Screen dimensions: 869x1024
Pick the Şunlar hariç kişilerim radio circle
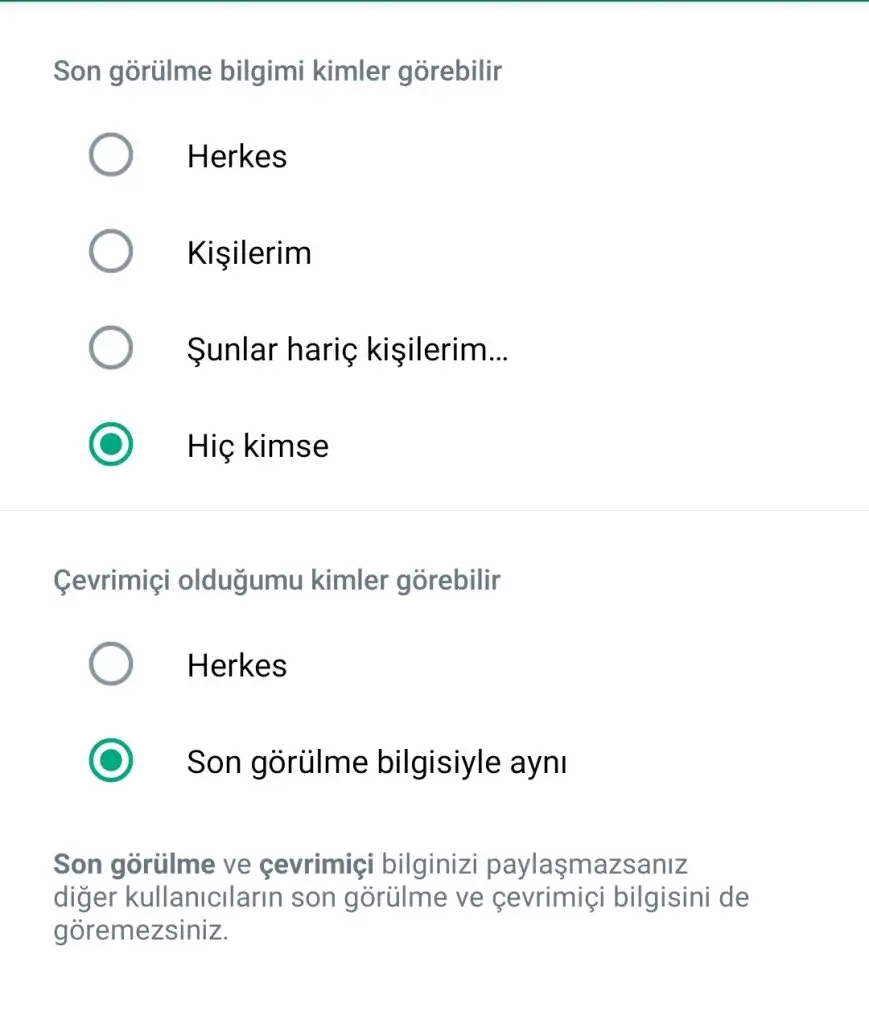click(x=110, y=349)
